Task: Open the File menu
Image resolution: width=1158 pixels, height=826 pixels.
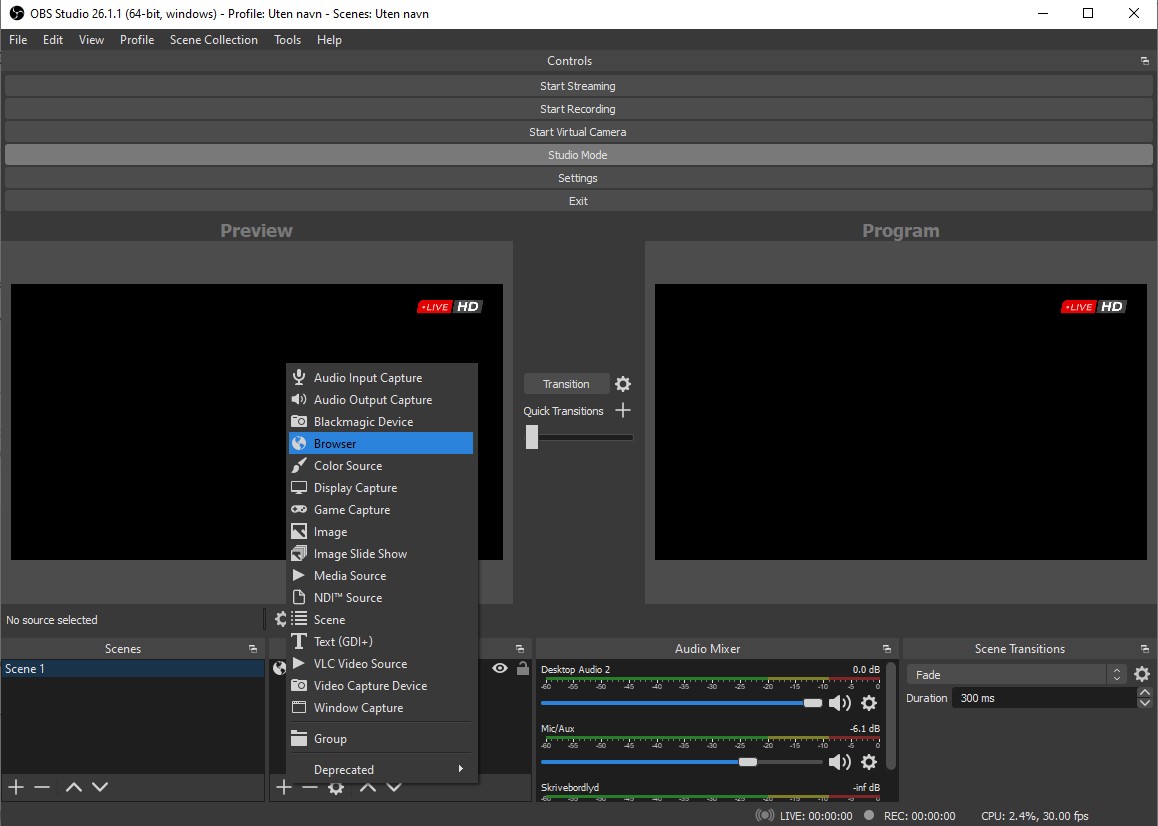Action: click(x=18, y=40)
